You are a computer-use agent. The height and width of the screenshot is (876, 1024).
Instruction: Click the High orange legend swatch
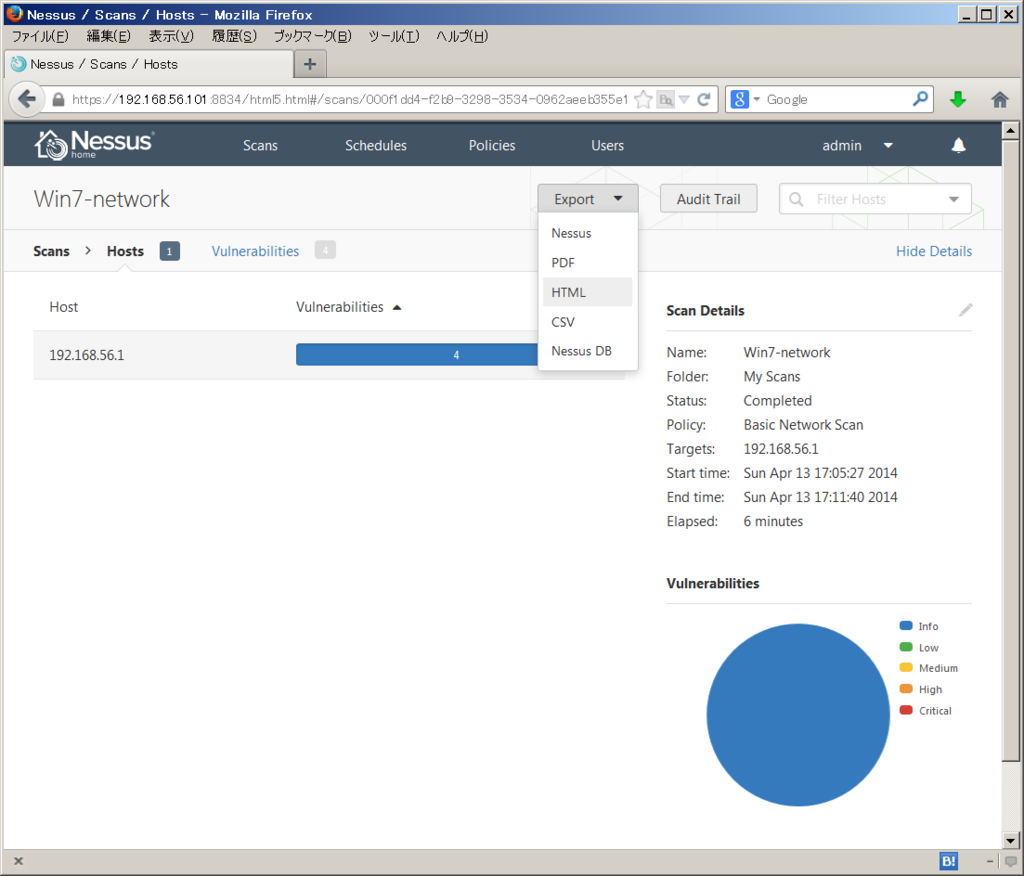906,689
